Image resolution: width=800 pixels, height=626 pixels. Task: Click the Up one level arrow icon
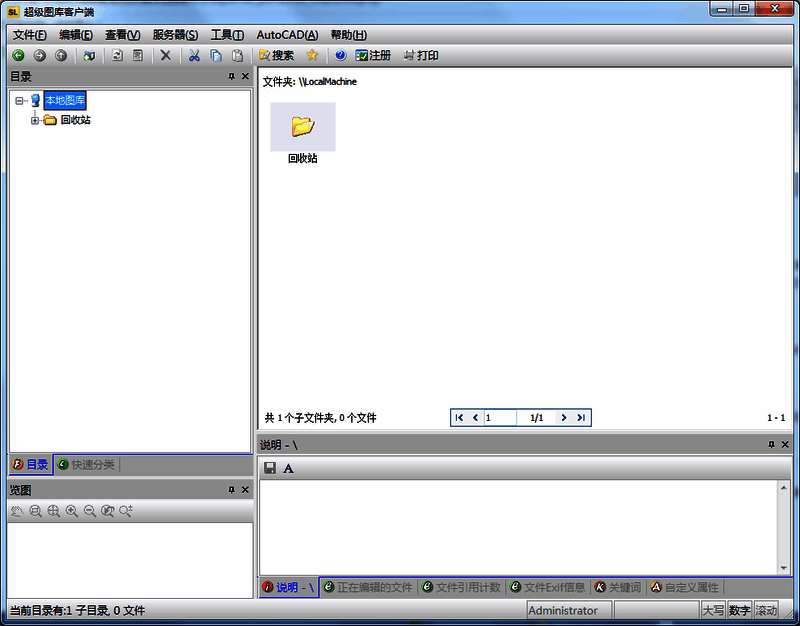click(62, 56)
